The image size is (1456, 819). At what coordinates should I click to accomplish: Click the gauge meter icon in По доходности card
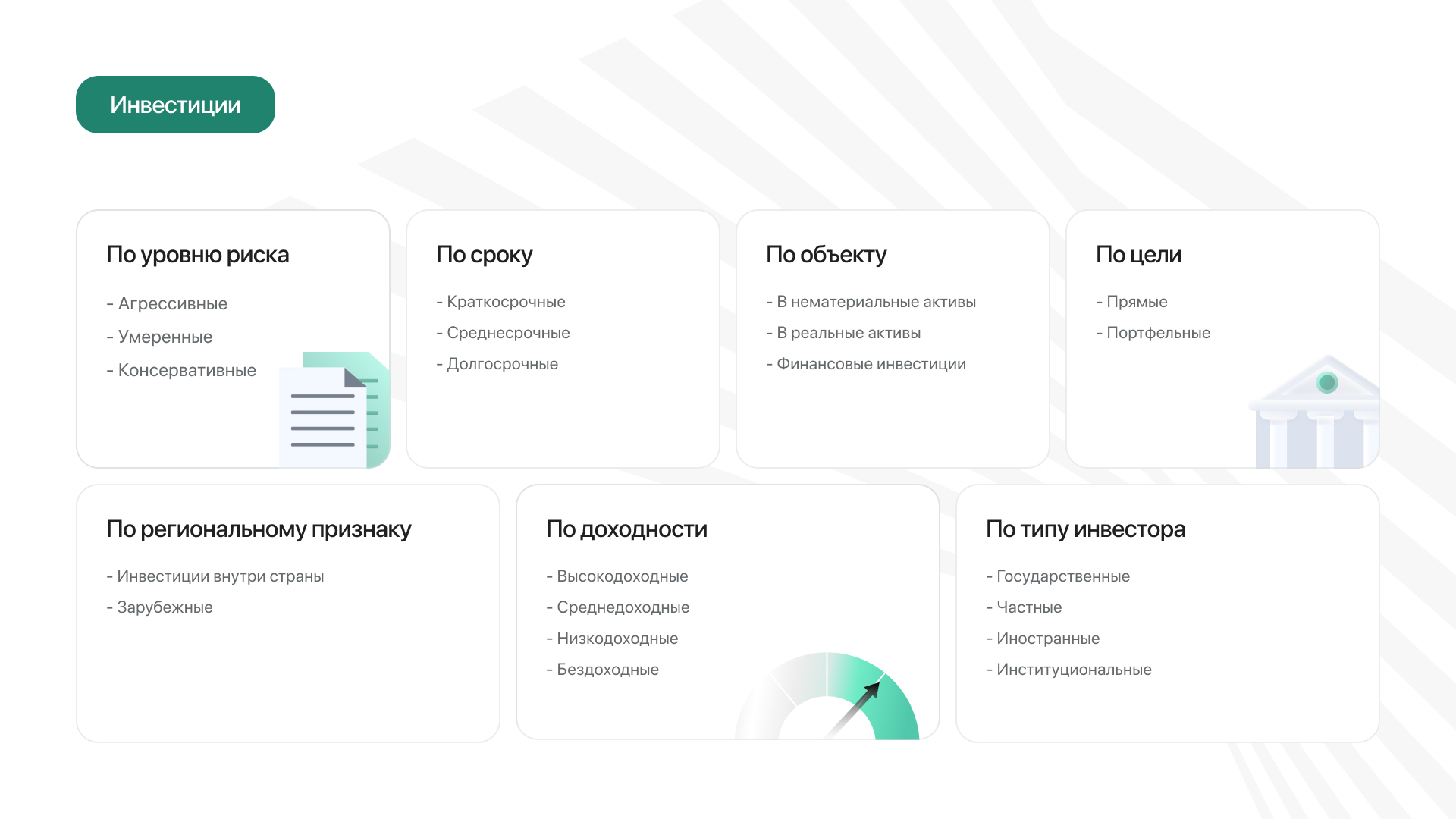pos(827,695)
